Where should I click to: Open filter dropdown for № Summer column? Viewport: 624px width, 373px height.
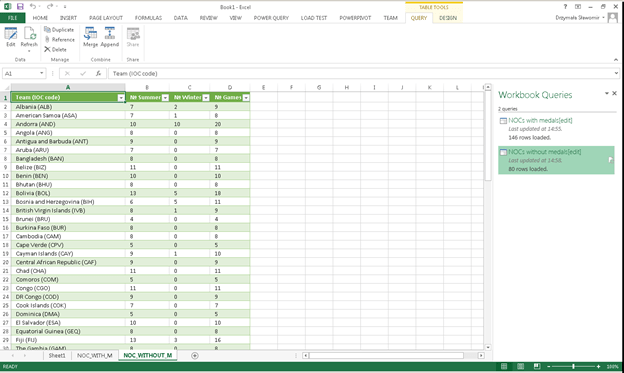tap(165, 98)
